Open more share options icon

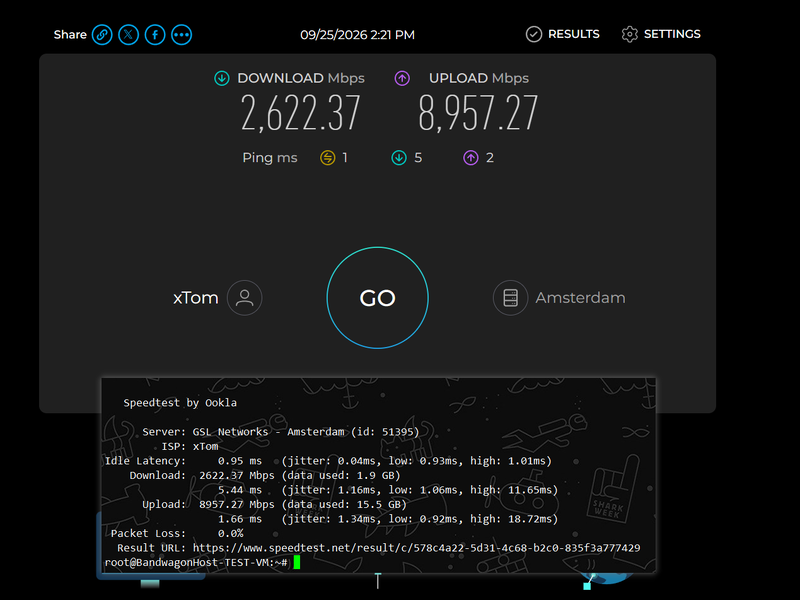182,35
